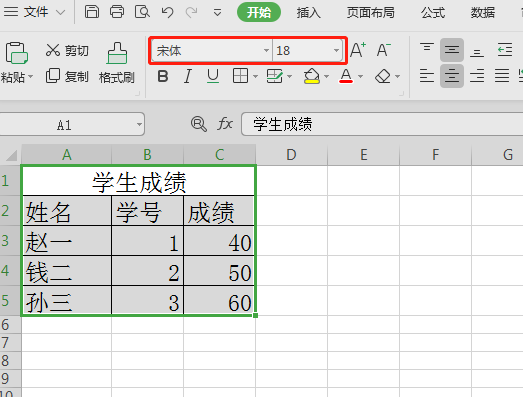Image resolution: width=523 pixels, height=397 pixels.
Task: Open the 文件 menu
Action: (x=36, y=12)
